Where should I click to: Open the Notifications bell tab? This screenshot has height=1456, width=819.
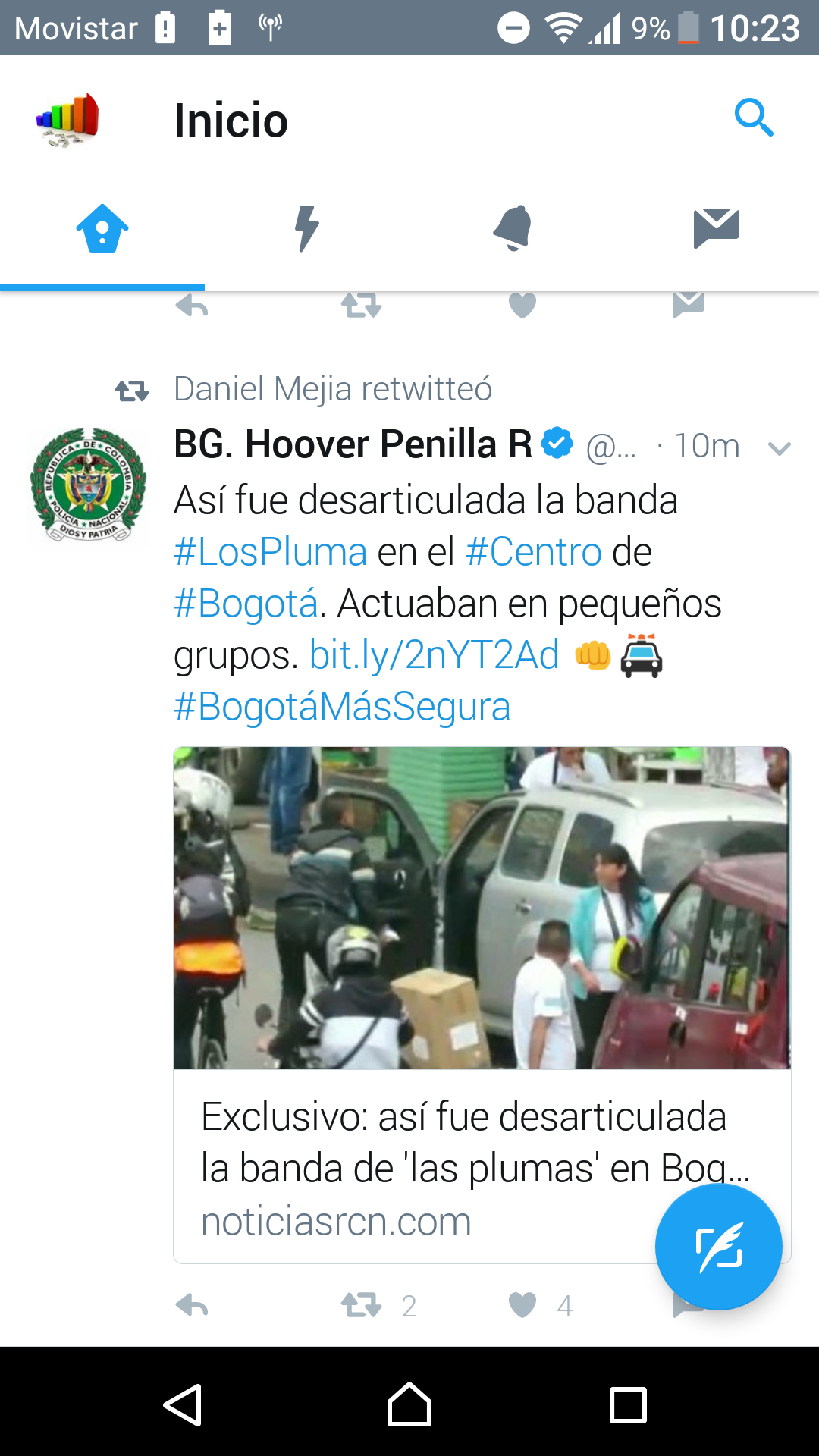point(512,228)
